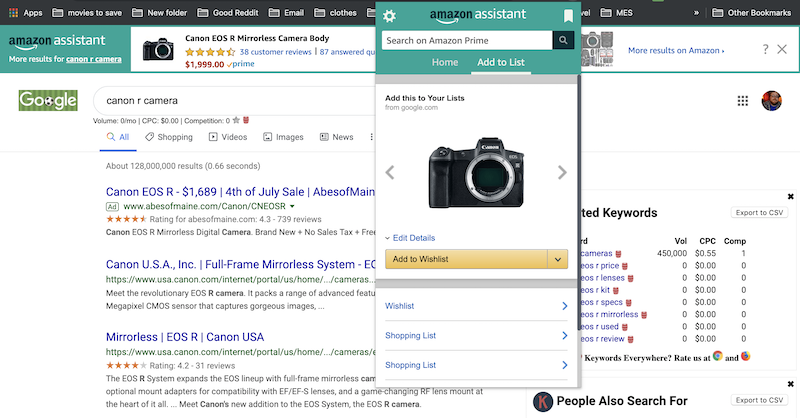Close the Related Keywords box
The image size is (800, 418).
click(x=790, y=196)
